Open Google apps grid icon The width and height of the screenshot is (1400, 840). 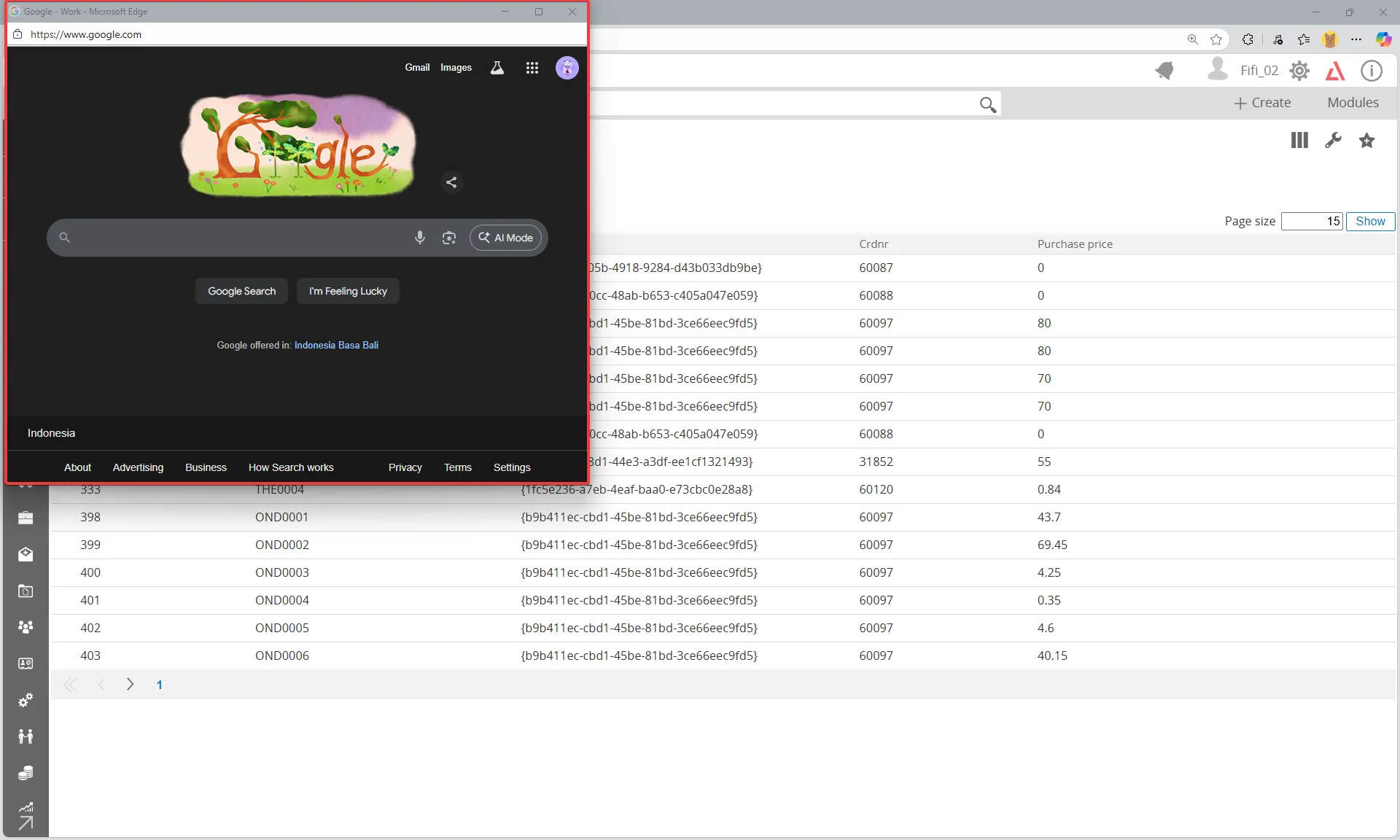[532, 68]
